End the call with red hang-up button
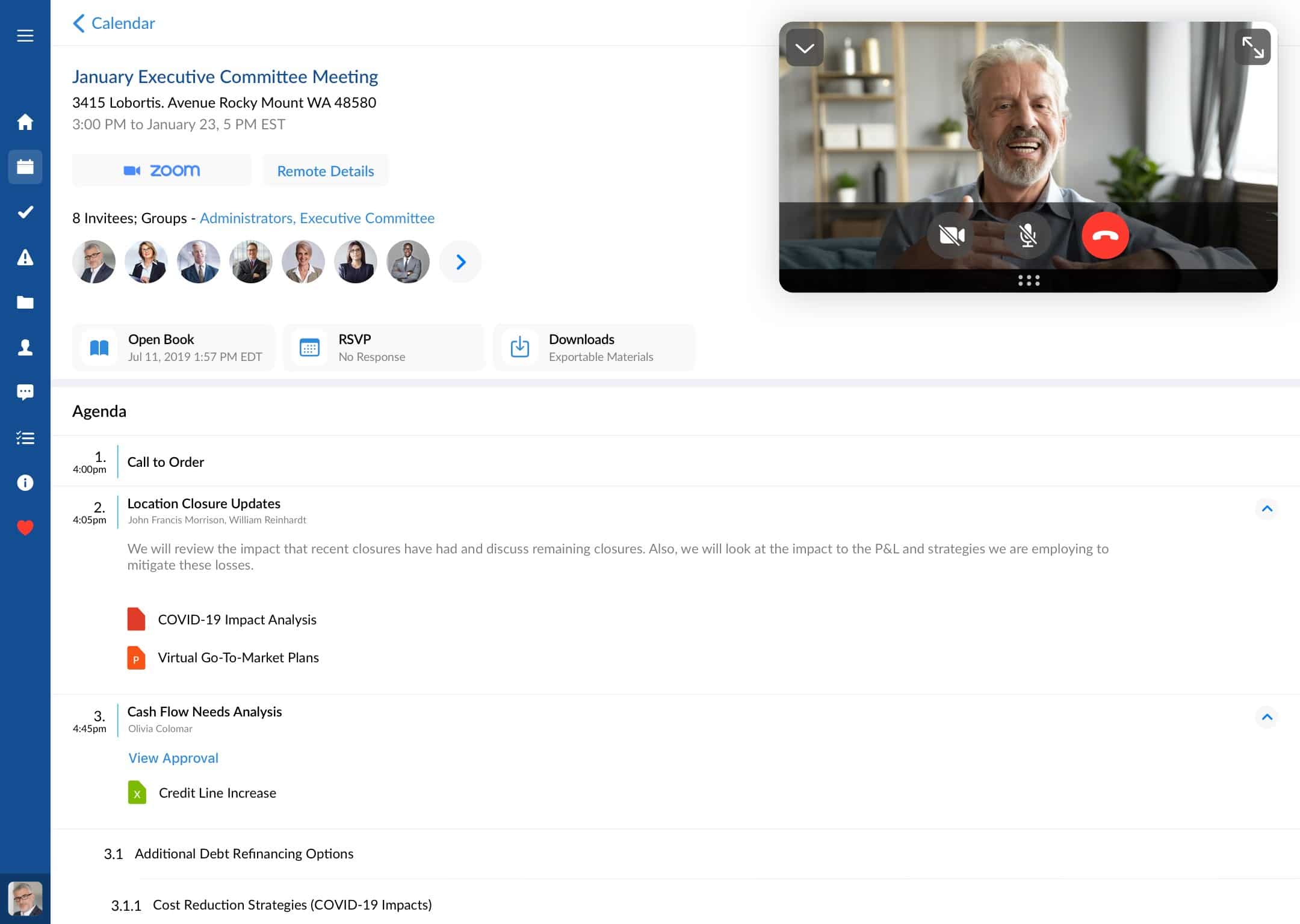Viewport: 1300px width, 924px height. (1105, 235)
